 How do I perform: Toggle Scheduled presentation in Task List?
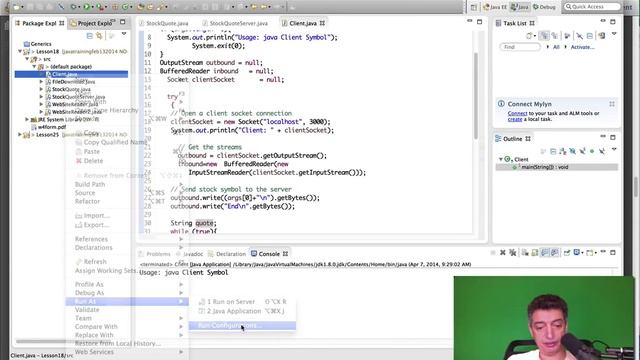(x=554, y=36)
